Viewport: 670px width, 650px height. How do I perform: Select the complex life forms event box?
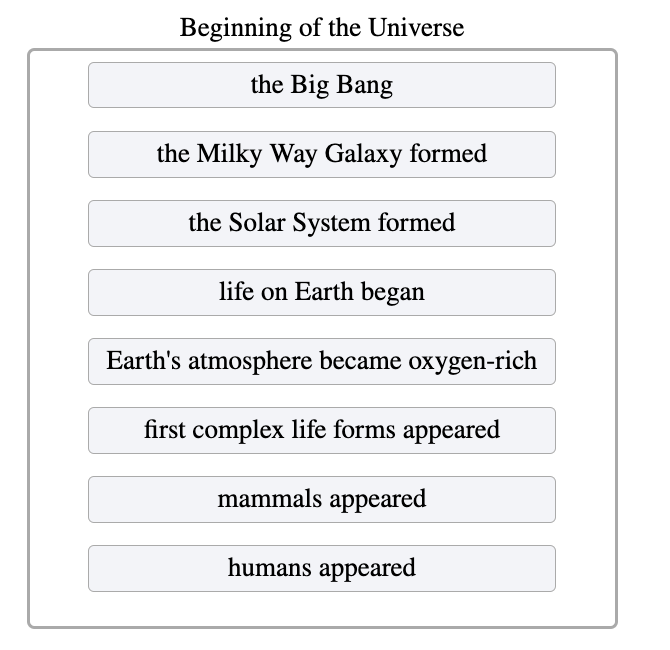point(322,430)
